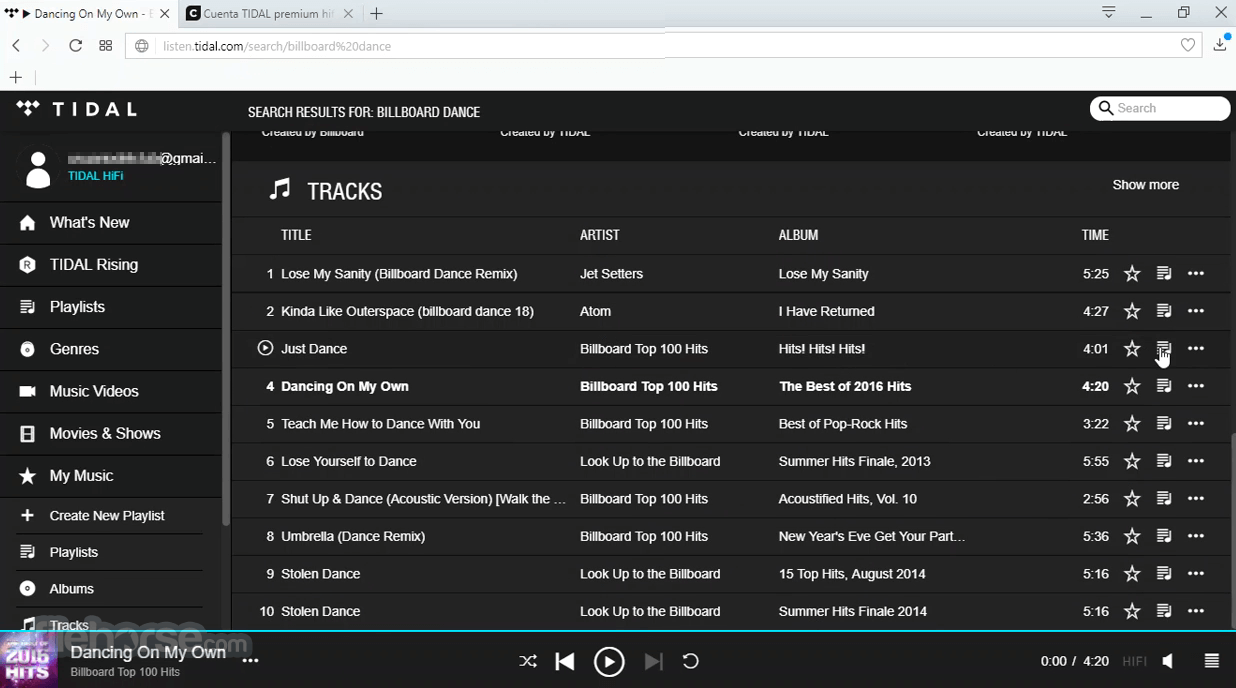Add Umbrella (Dance Remix) to playlist
The image size is (1236, 688).
1164,536
